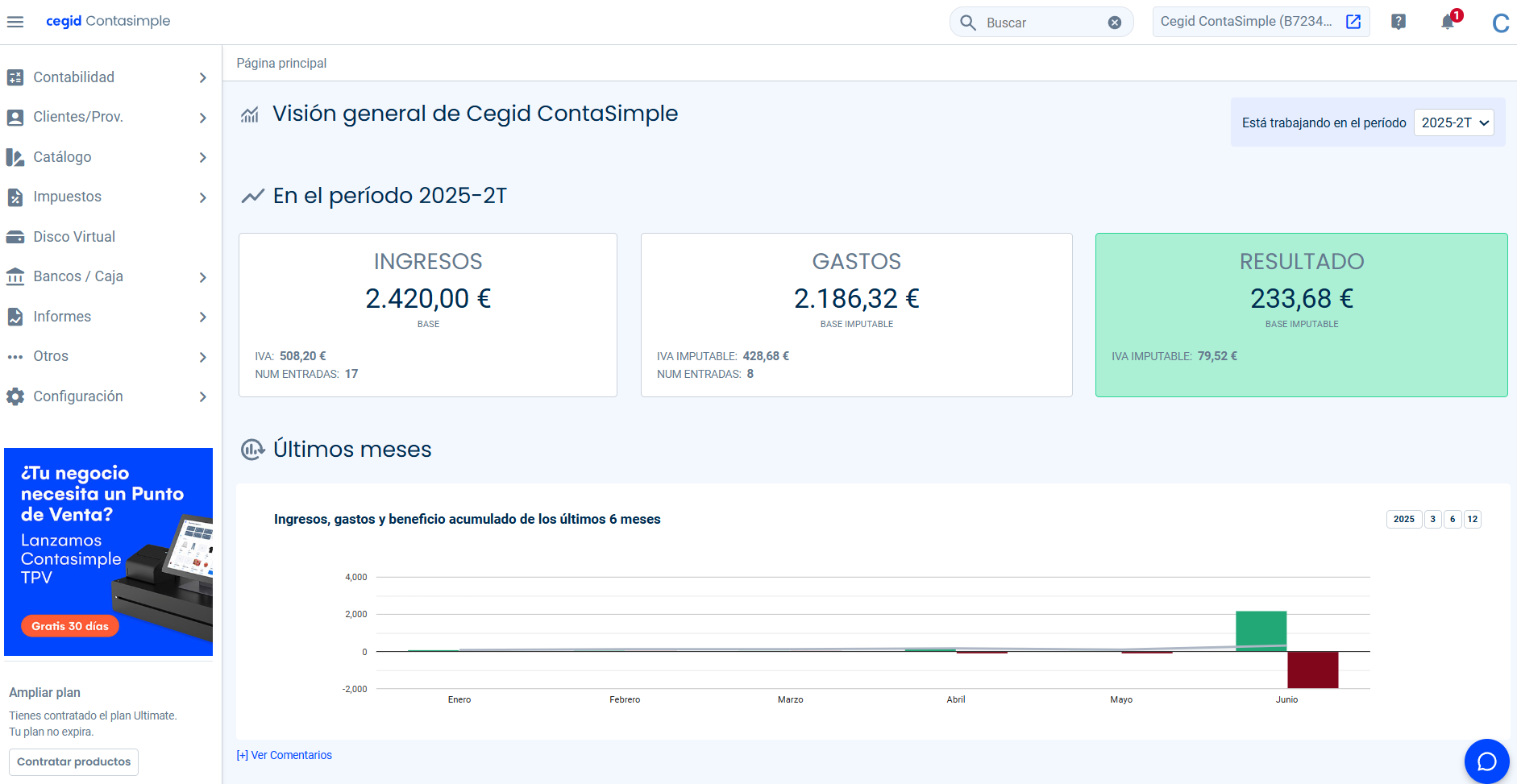
Task: Clear the search field with X icon
Action: point(1115,23)
